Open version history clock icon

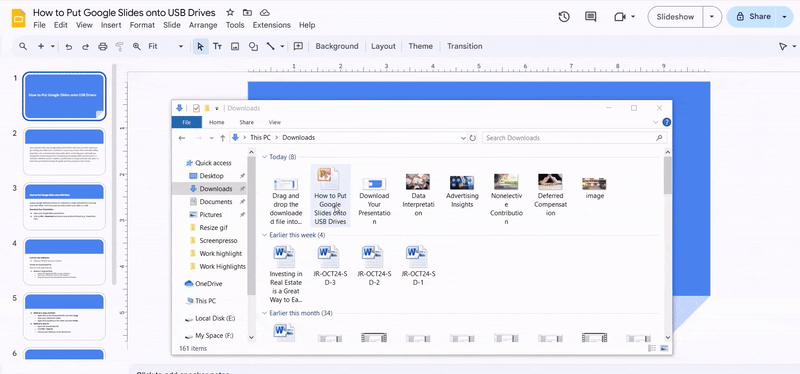[564, 16]
